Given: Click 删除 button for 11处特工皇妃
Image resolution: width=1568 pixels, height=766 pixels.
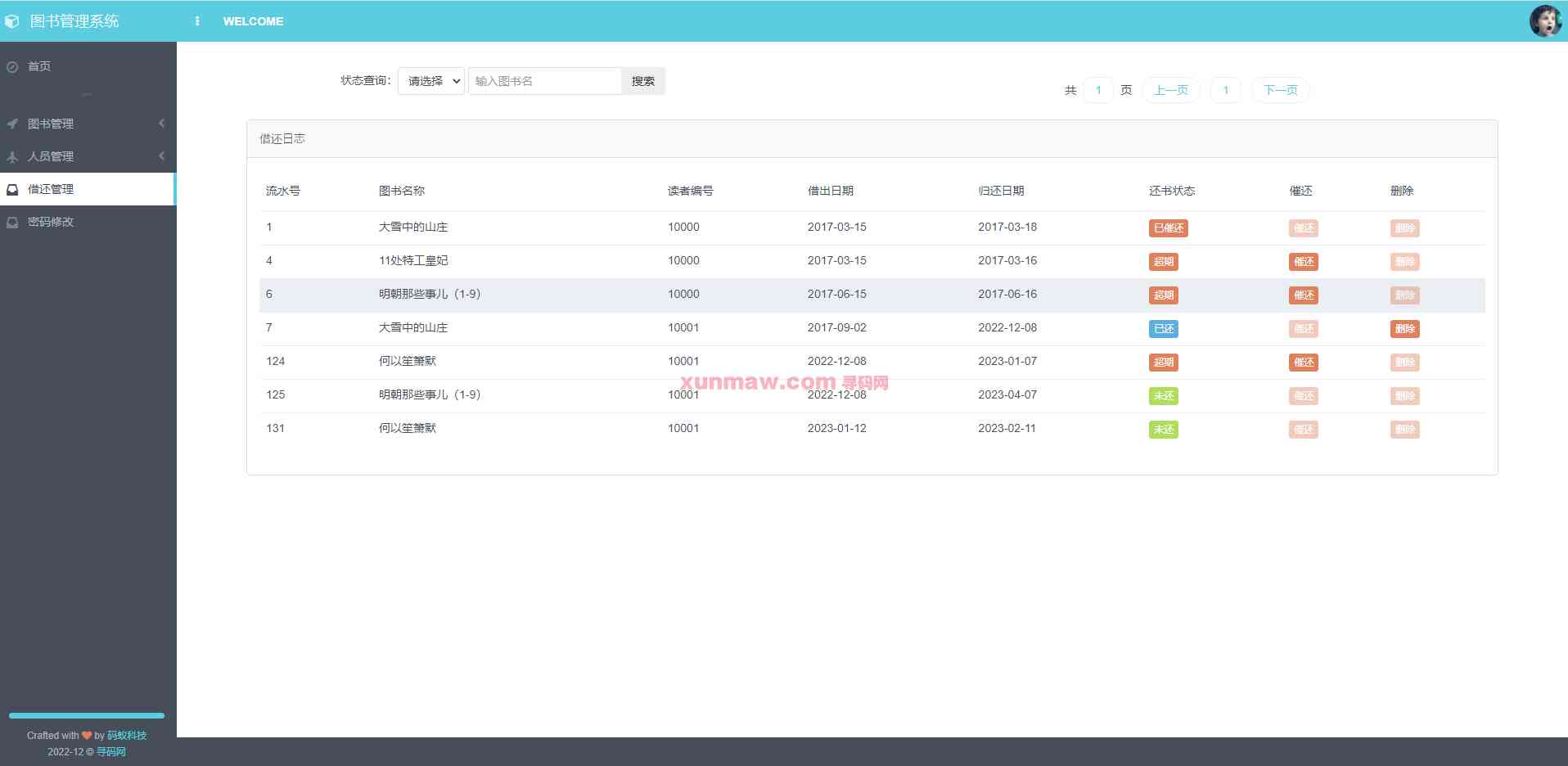Looking at the screenshot, I should click(1405, 262).
